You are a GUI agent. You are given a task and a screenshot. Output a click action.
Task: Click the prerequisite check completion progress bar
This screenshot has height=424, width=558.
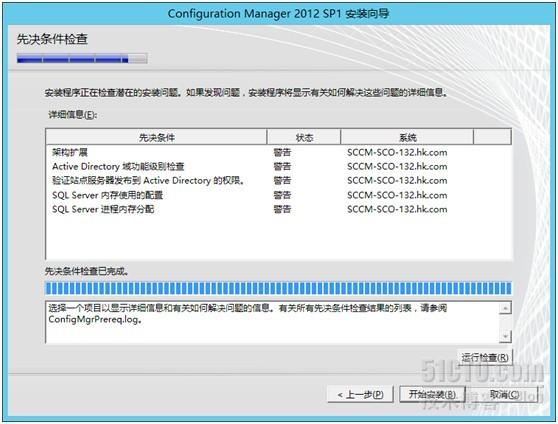279,288
